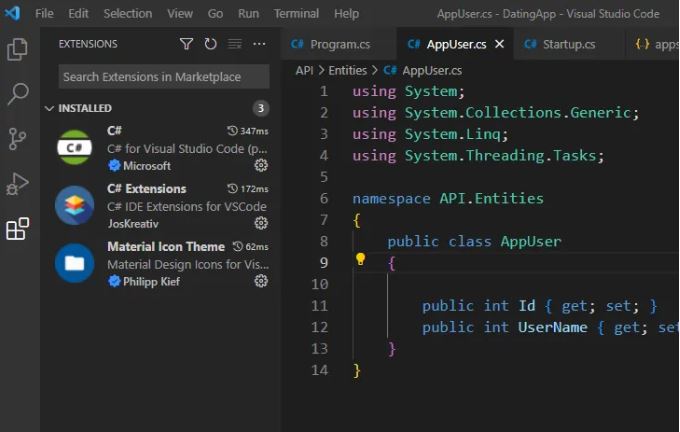Open manage gear for C# Extensions by JosKreativ
The width and height of the screenshot is (680, 432).
(x=261, y=223)
